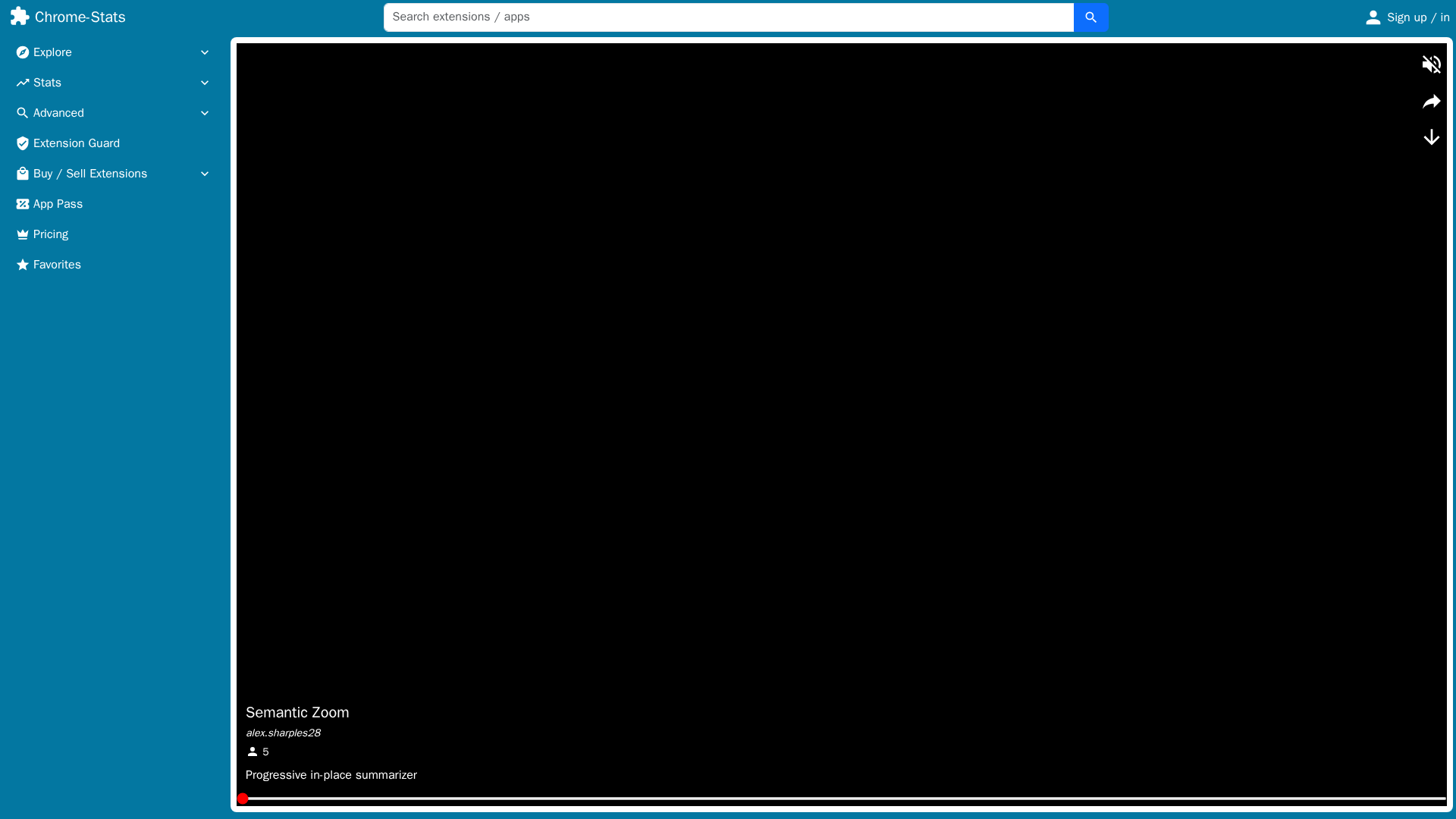Click the share arrow icon
Screen dimensions: 1456x819
[1431, 102]
